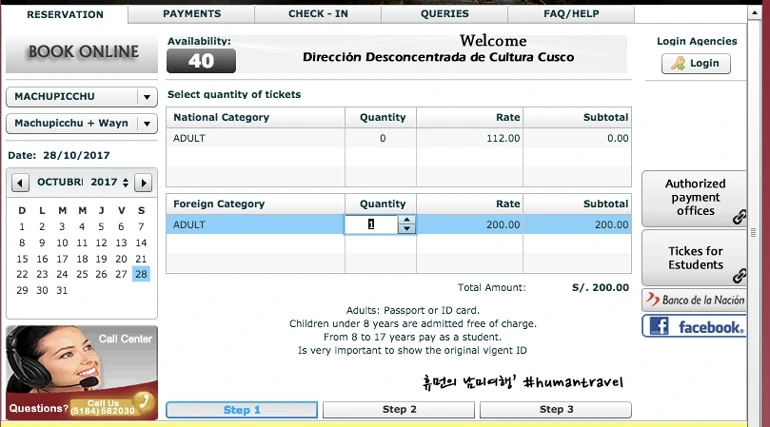Click the key icon on Login button
Screen dimensions: 770x427
point(678,63)
